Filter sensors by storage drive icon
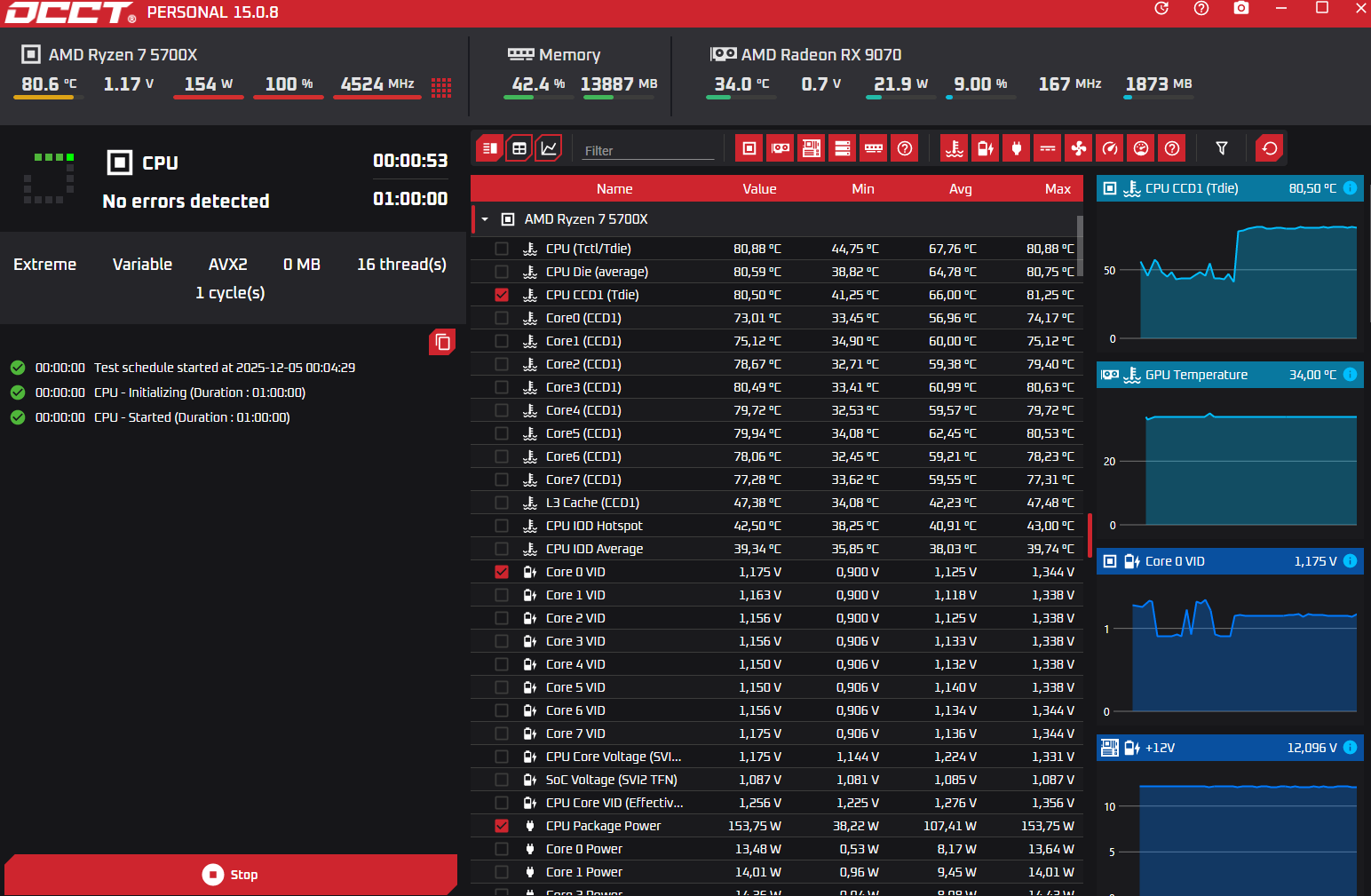1371x896 pixels. click(843, 148)
